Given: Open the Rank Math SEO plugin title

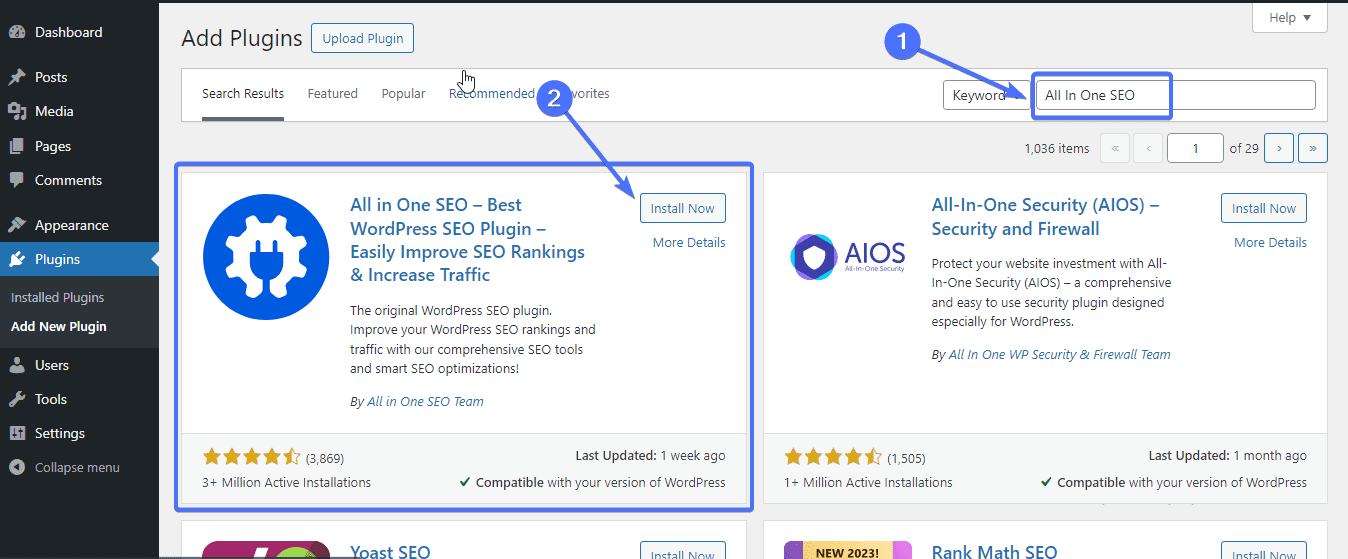Looking at the screenshot, I should coord(994,551).
